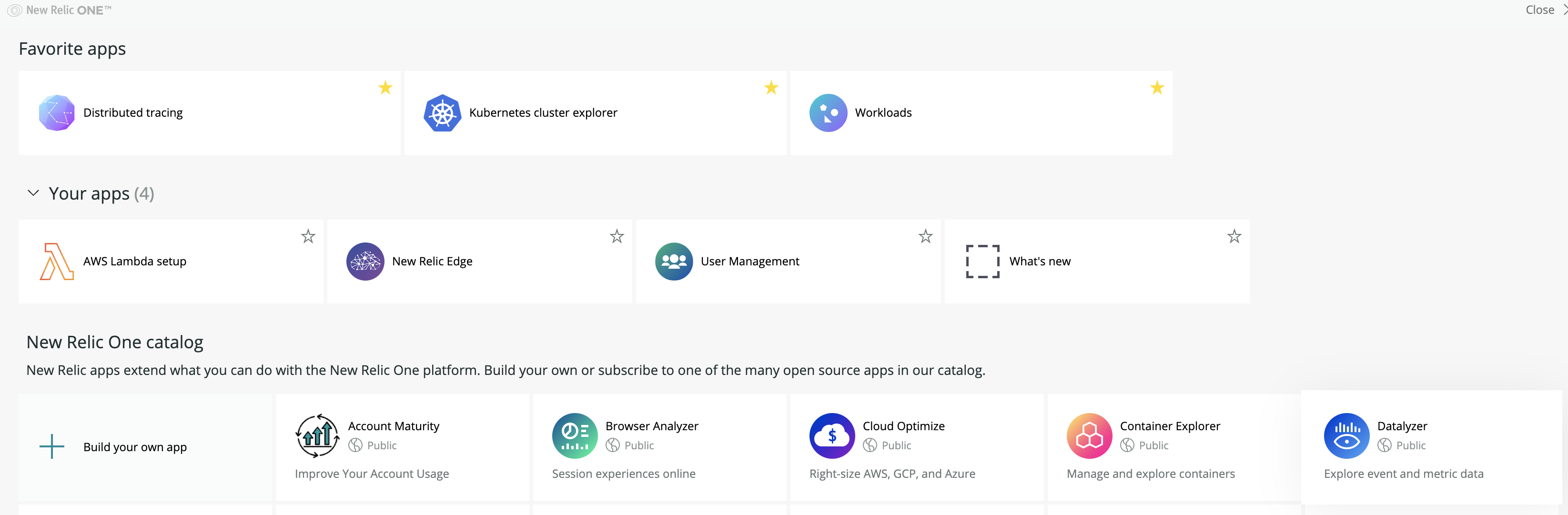The width and height of the screenshot is (1568, 515).
Task: Collapse the Your apps section chevron
Action: click(33, 193)
